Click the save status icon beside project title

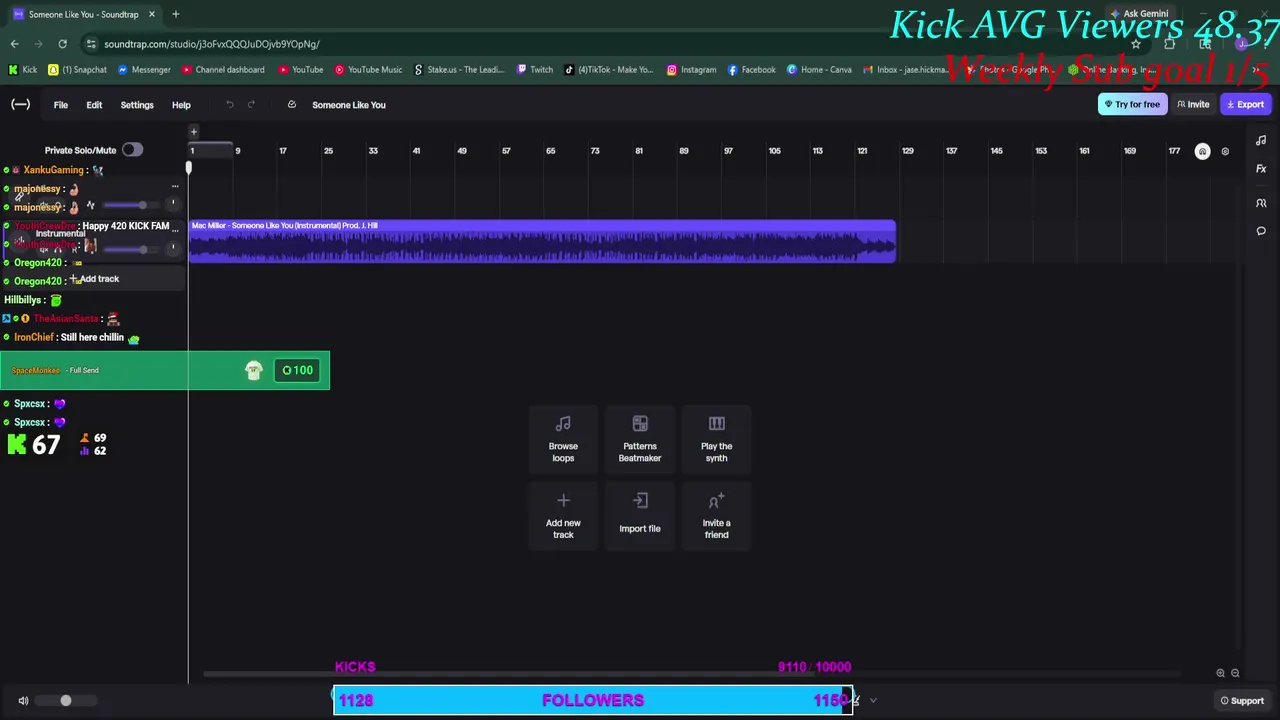tap(291, 104)
